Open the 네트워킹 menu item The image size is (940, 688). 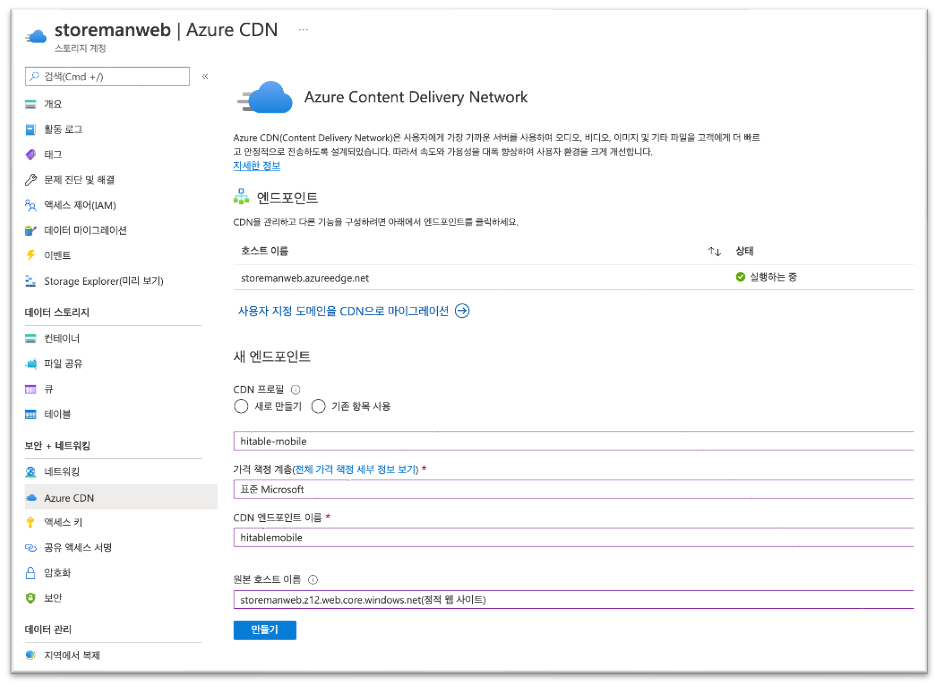tap(62, 472)
